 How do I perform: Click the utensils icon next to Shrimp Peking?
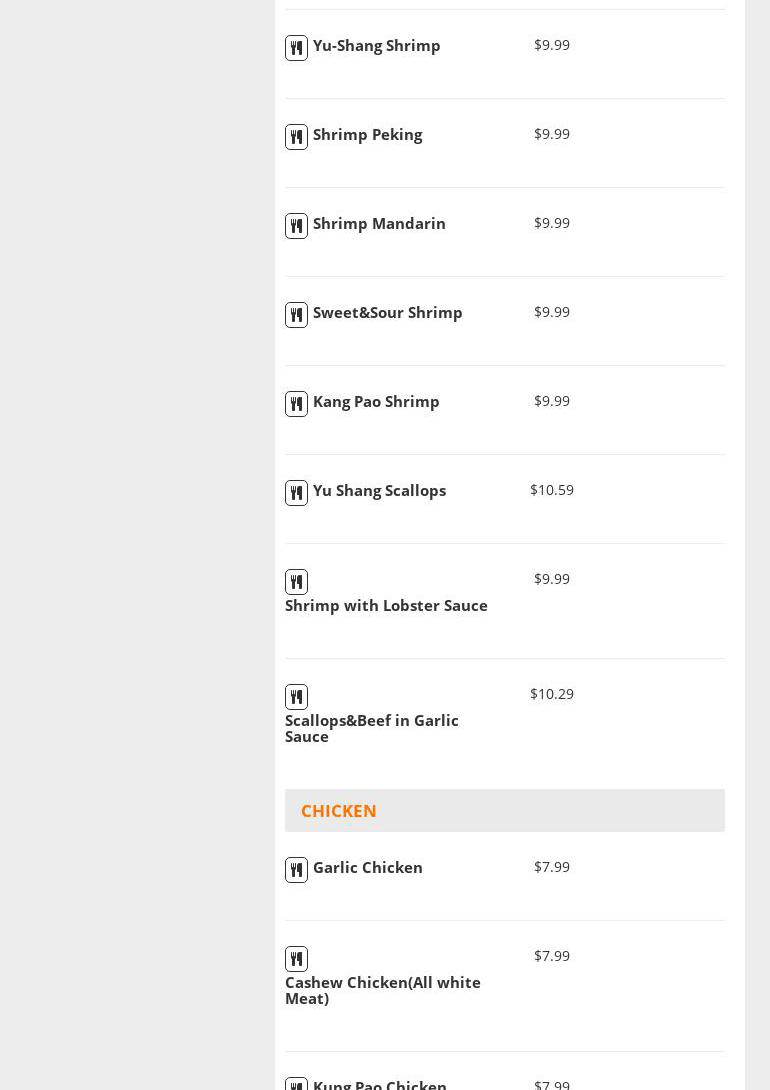[x=296, y=137]
